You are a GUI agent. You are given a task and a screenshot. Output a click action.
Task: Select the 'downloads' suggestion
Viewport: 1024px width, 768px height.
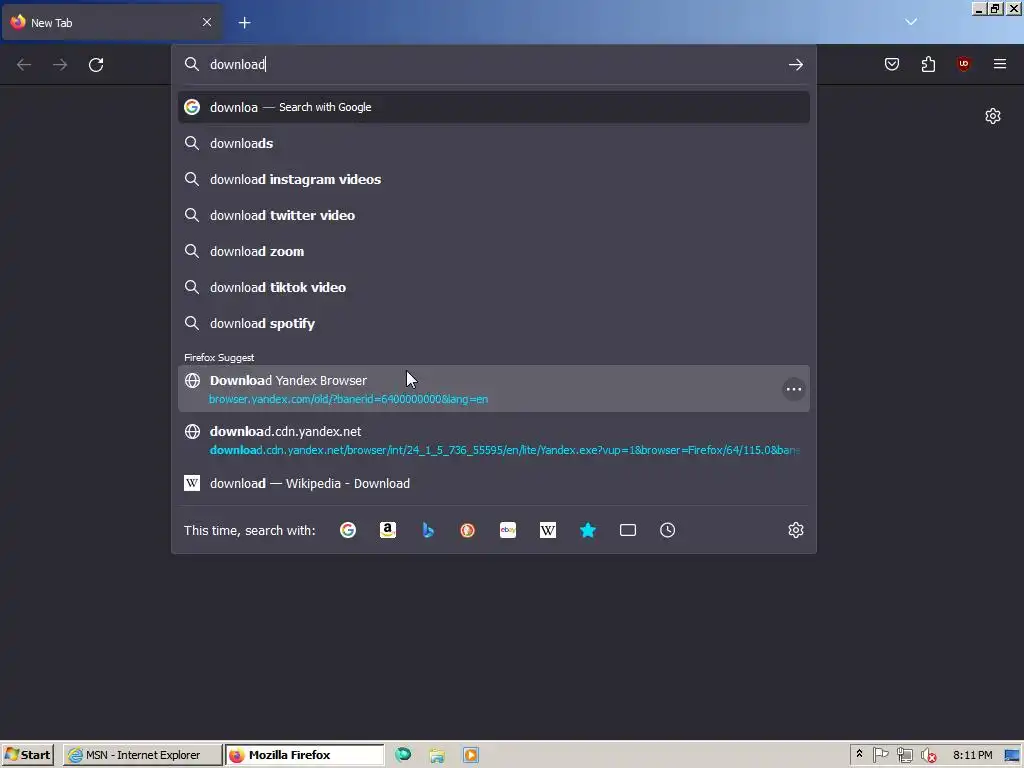click(494, 143)
